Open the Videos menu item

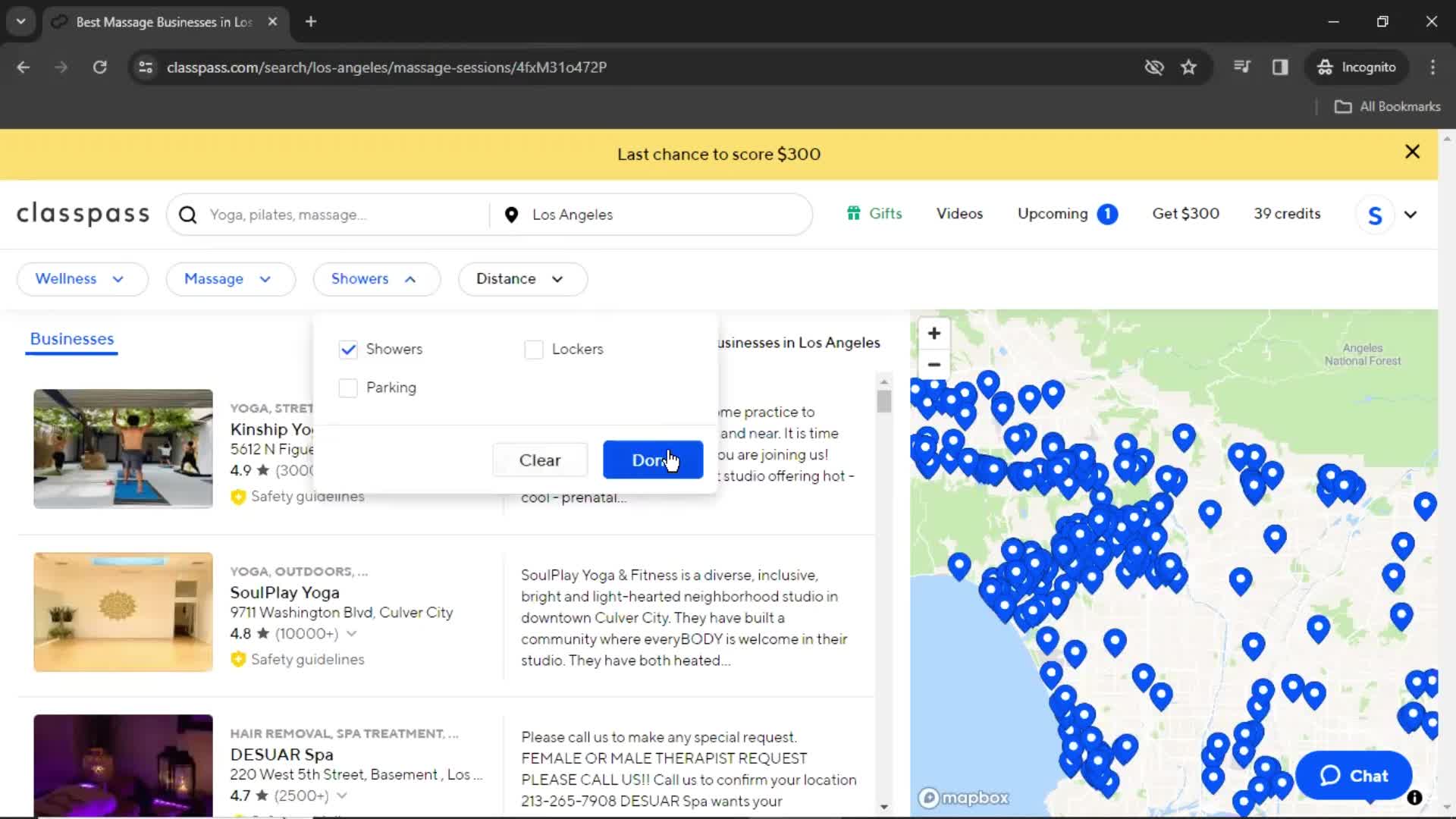[x=959, y=214]
